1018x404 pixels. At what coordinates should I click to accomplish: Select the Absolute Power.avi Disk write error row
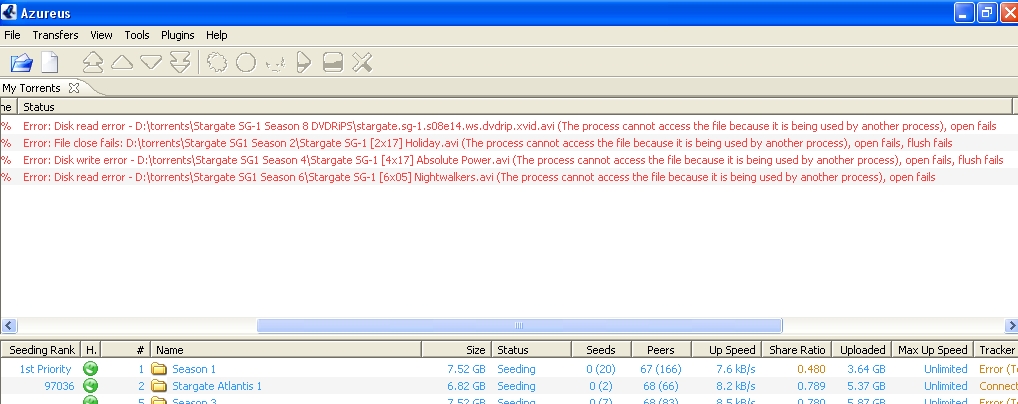click(x=509, y=160)
